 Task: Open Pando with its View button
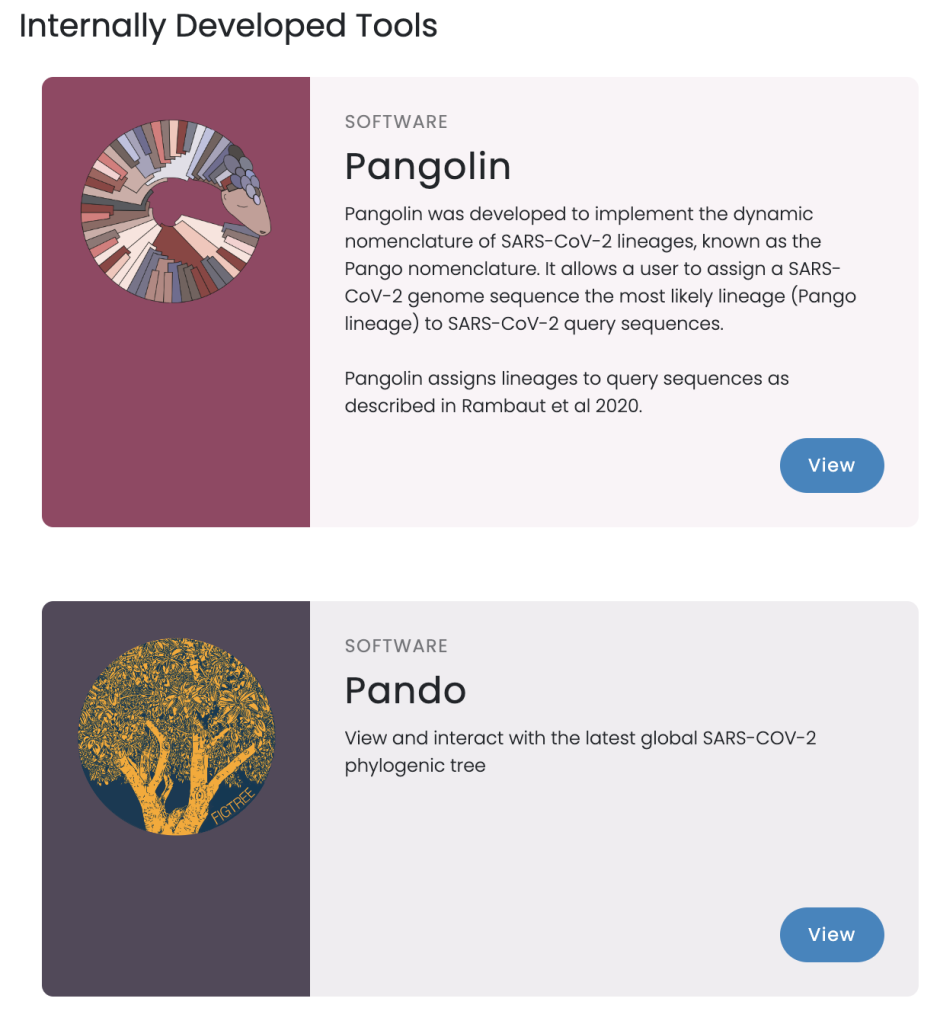(x=832, y=934)
